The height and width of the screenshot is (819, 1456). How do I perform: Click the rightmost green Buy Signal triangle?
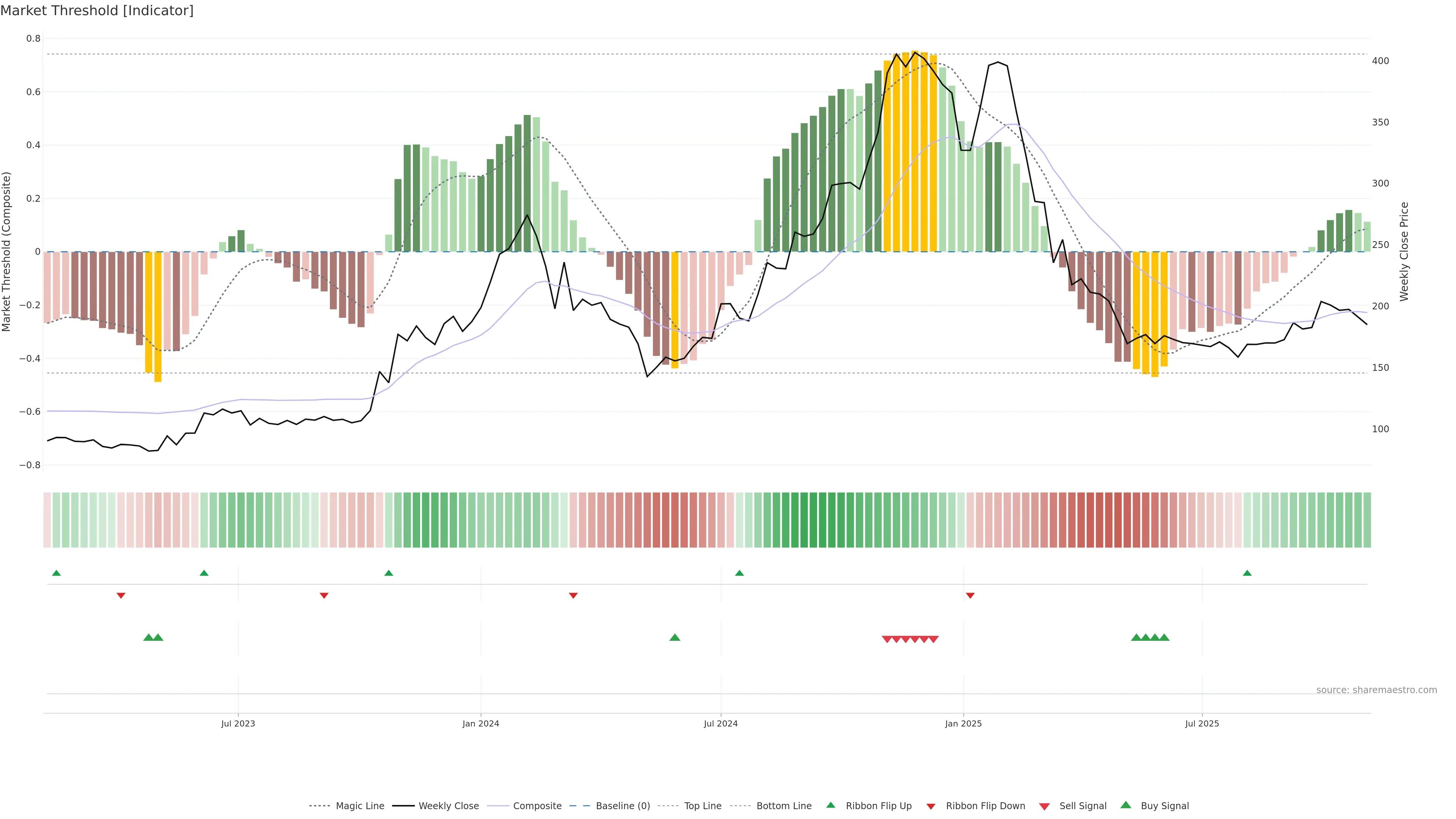pos(1164,637)
